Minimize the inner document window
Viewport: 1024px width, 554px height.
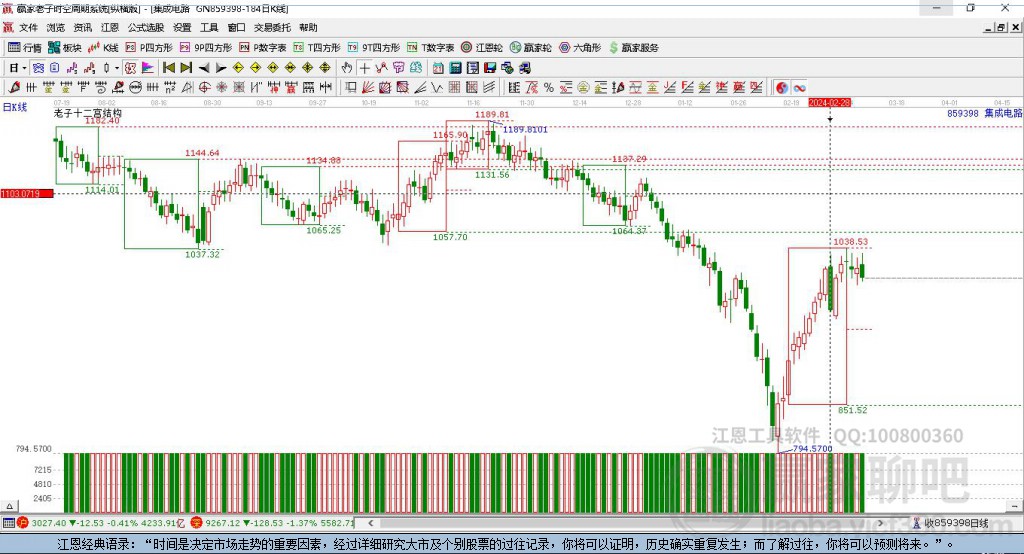[x=989, y=27]
